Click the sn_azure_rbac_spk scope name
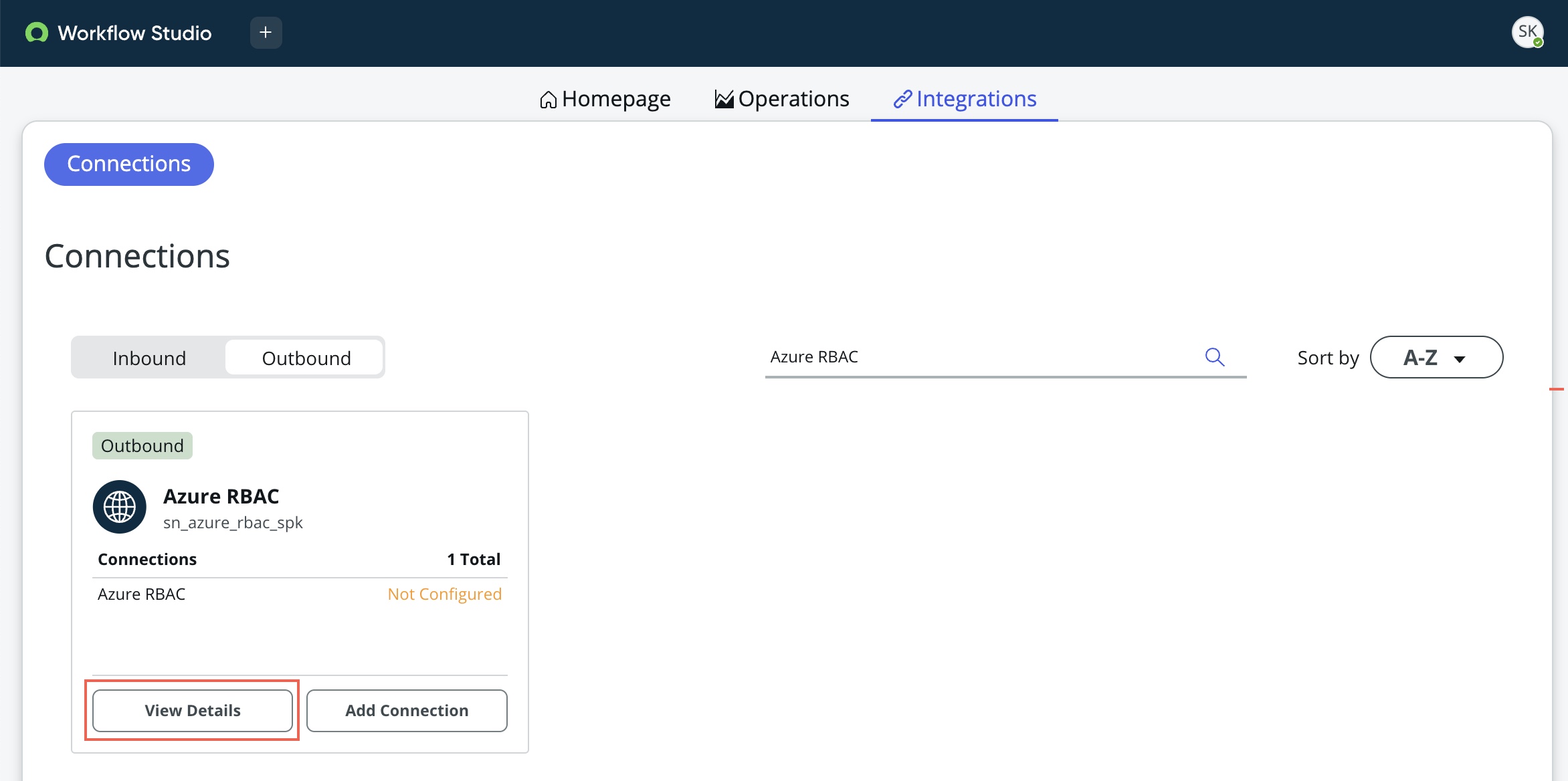This screenshot has width=1568, height=781. point(233,523)
